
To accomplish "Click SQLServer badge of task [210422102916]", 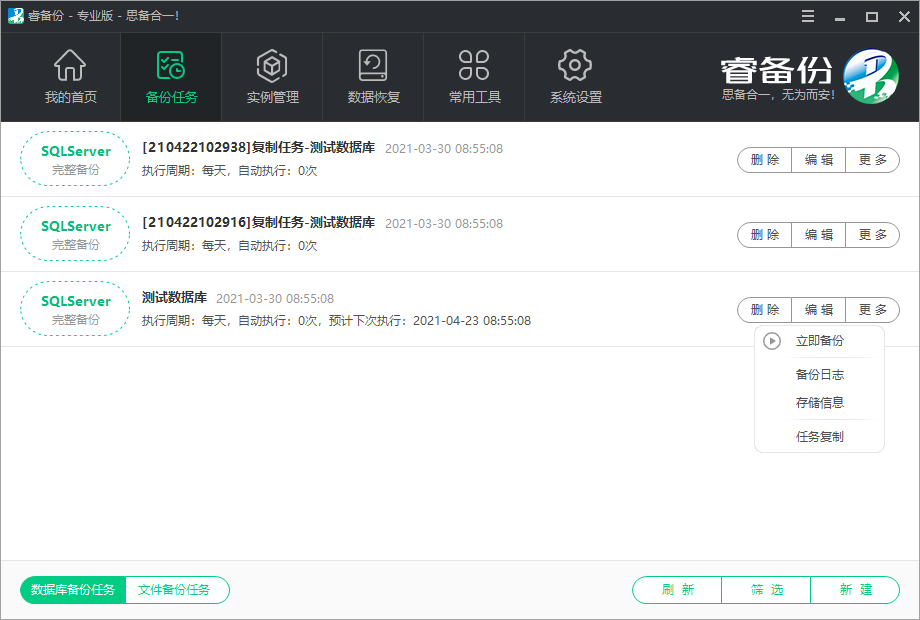I will coord(75,234).
